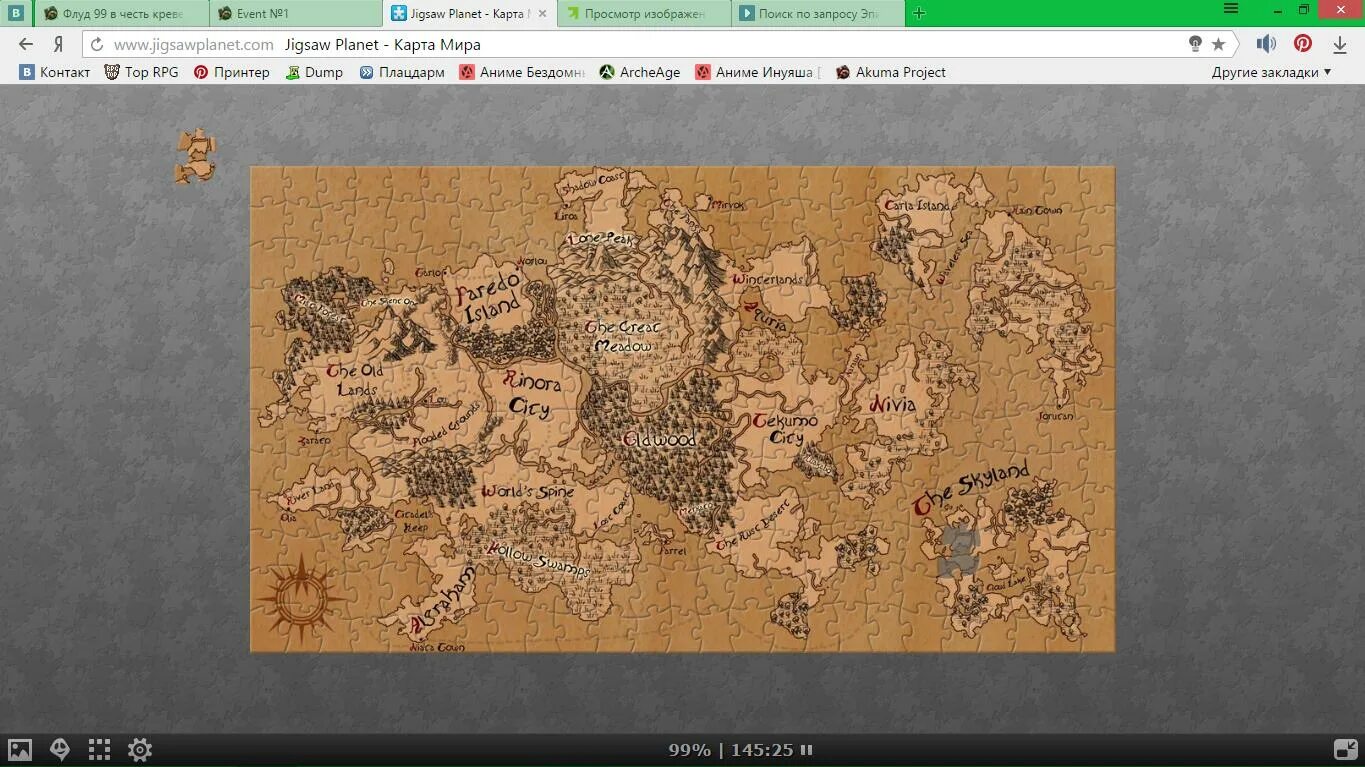Pick up the loose puzzle piece

[x=195, y=156]
